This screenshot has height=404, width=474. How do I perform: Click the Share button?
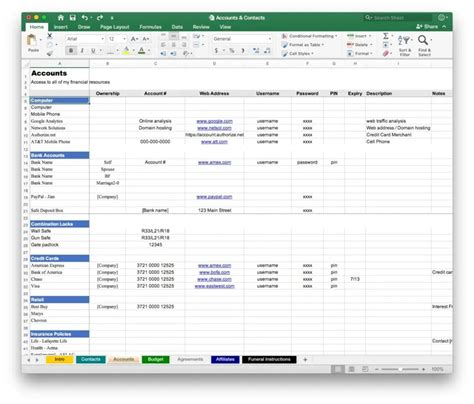427,27
